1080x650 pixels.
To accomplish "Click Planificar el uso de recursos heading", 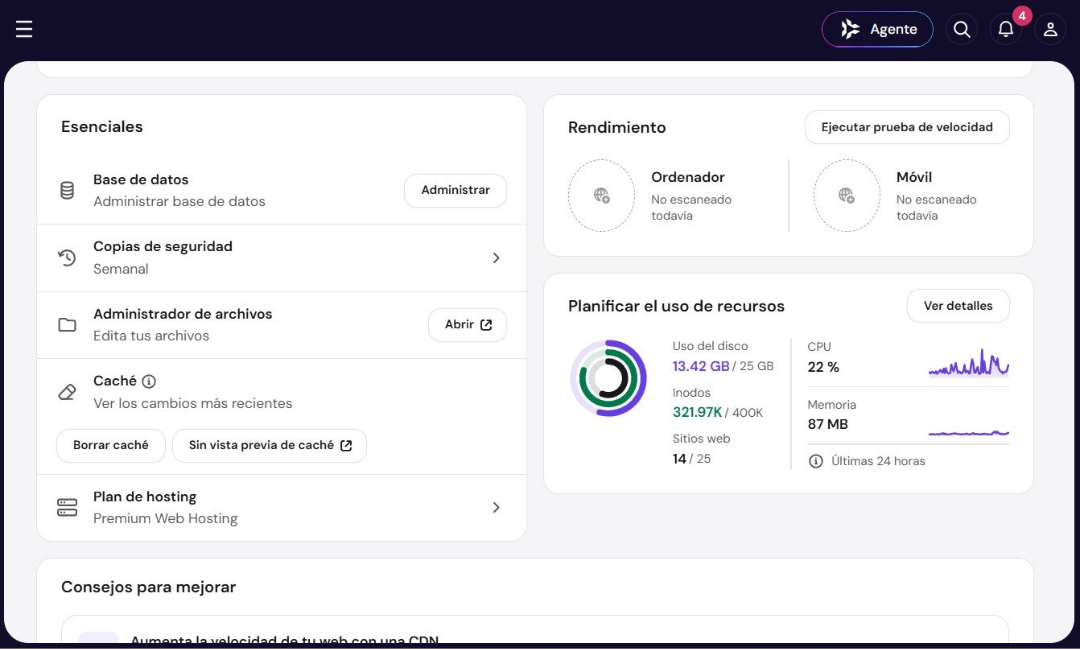I will (x=676, y=306).
